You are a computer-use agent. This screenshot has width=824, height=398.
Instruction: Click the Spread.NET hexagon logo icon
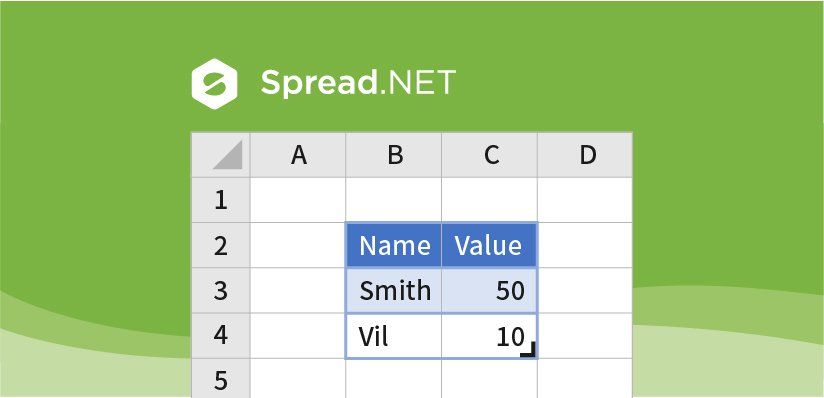214,84
